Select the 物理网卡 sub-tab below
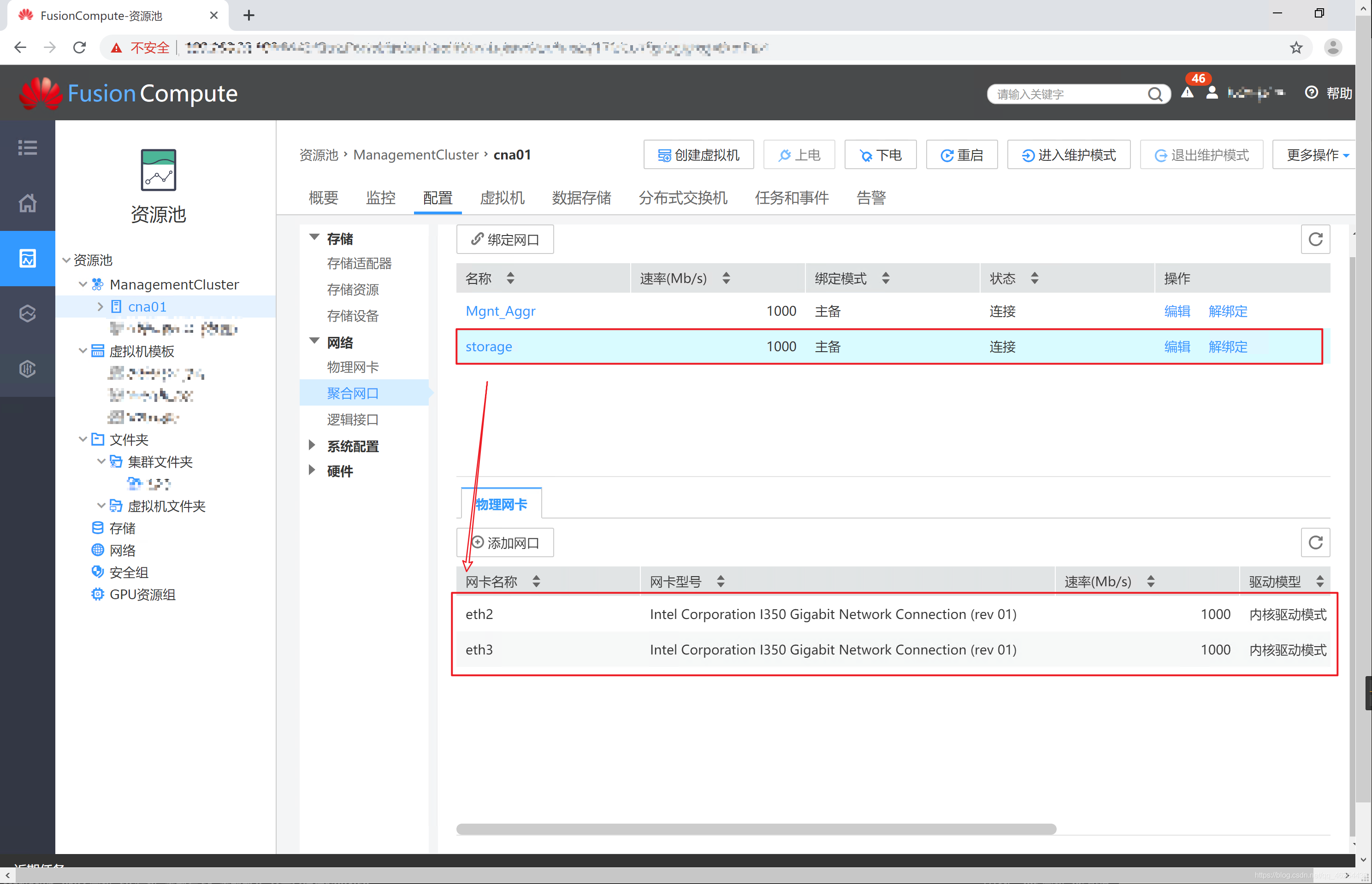This screenshot has width=1372, height=884. 501,505
